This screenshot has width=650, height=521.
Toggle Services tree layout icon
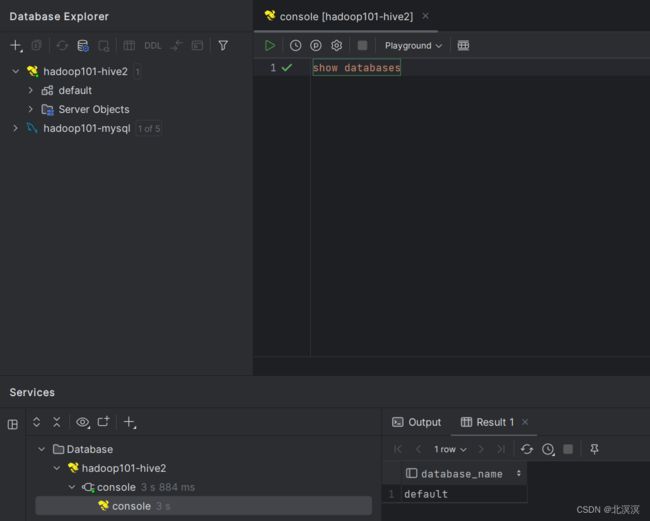pos(13,424)
